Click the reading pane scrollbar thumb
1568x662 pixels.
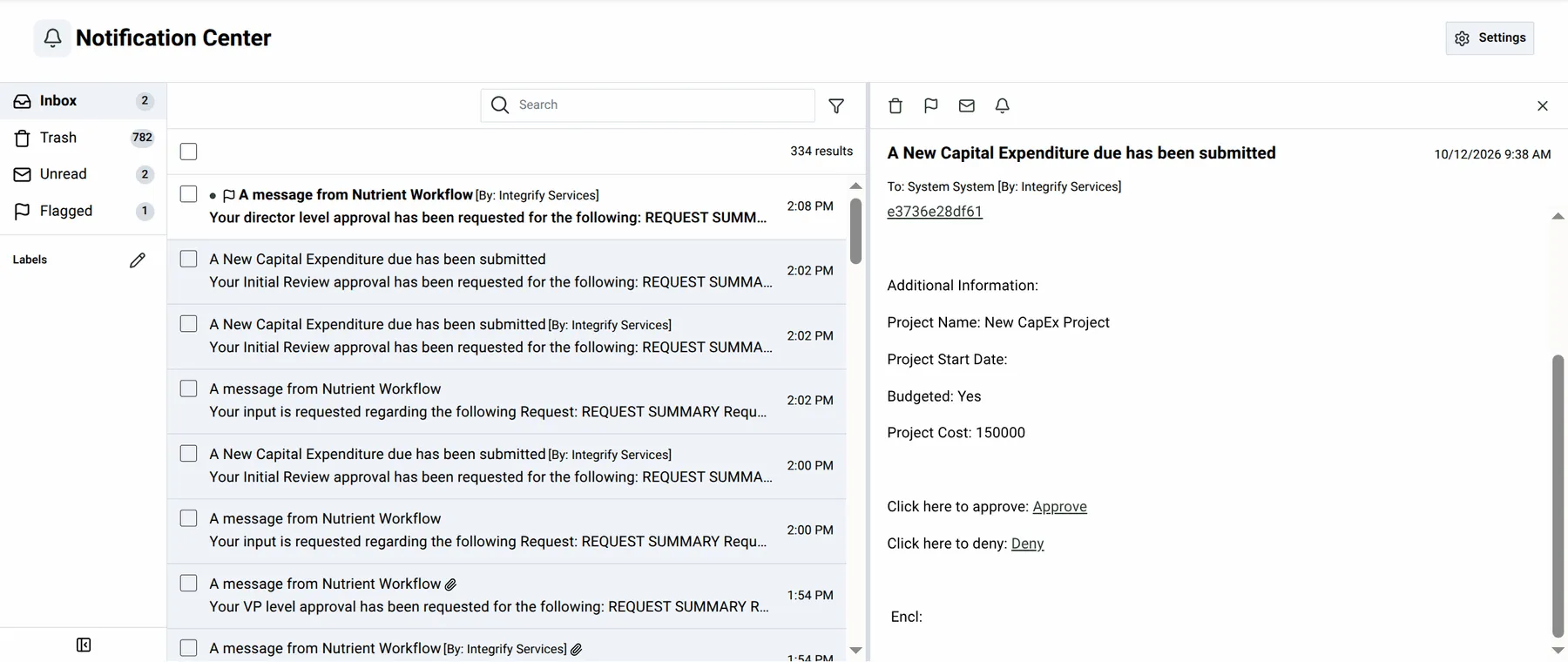coord(1558,496)
